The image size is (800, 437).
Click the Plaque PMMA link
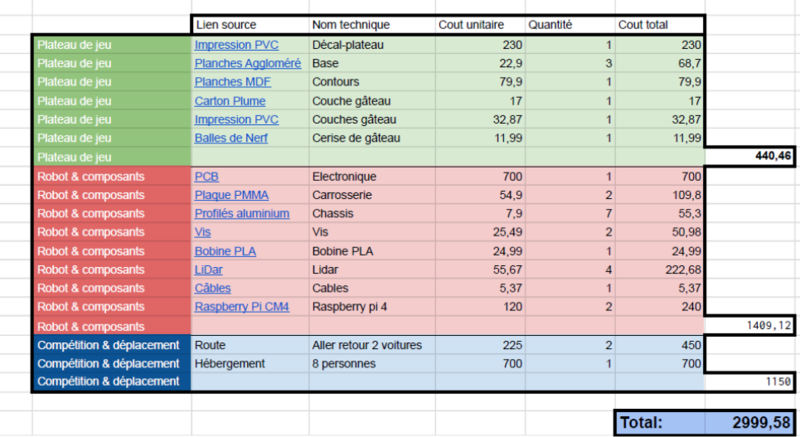(x=233, y=195)
